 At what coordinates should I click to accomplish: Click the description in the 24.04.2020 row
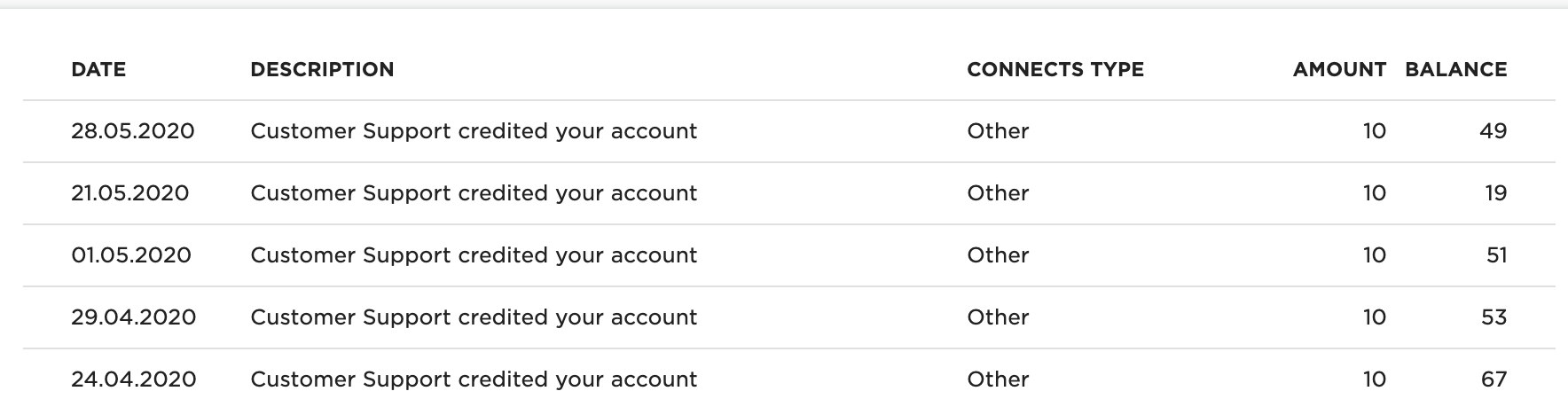tap(474, 379)
